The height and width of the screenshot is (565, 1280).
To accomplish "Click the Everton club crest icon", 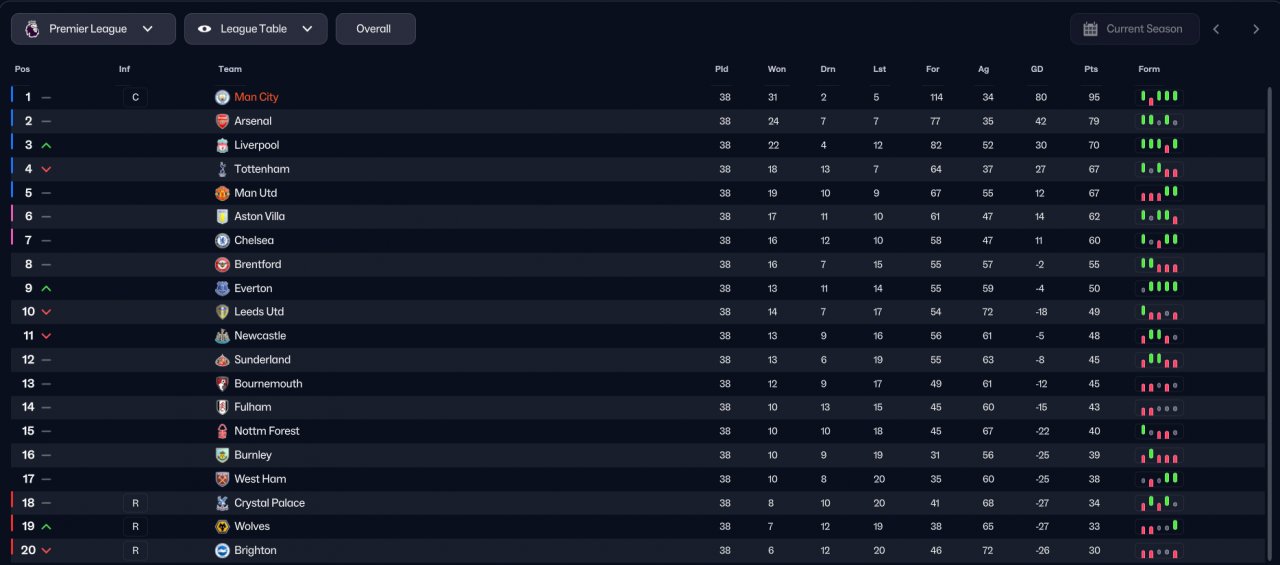I will (222, 288).
